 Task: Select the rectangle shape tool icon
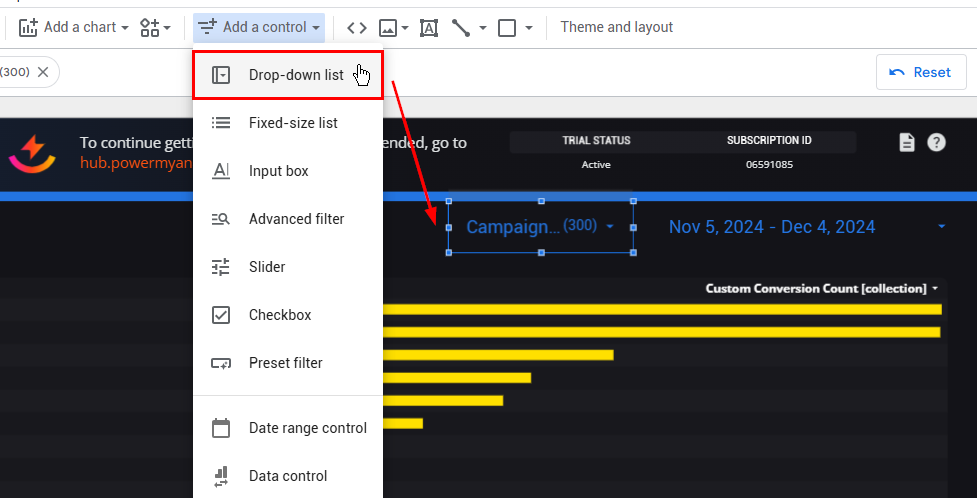tap(507, 27)
